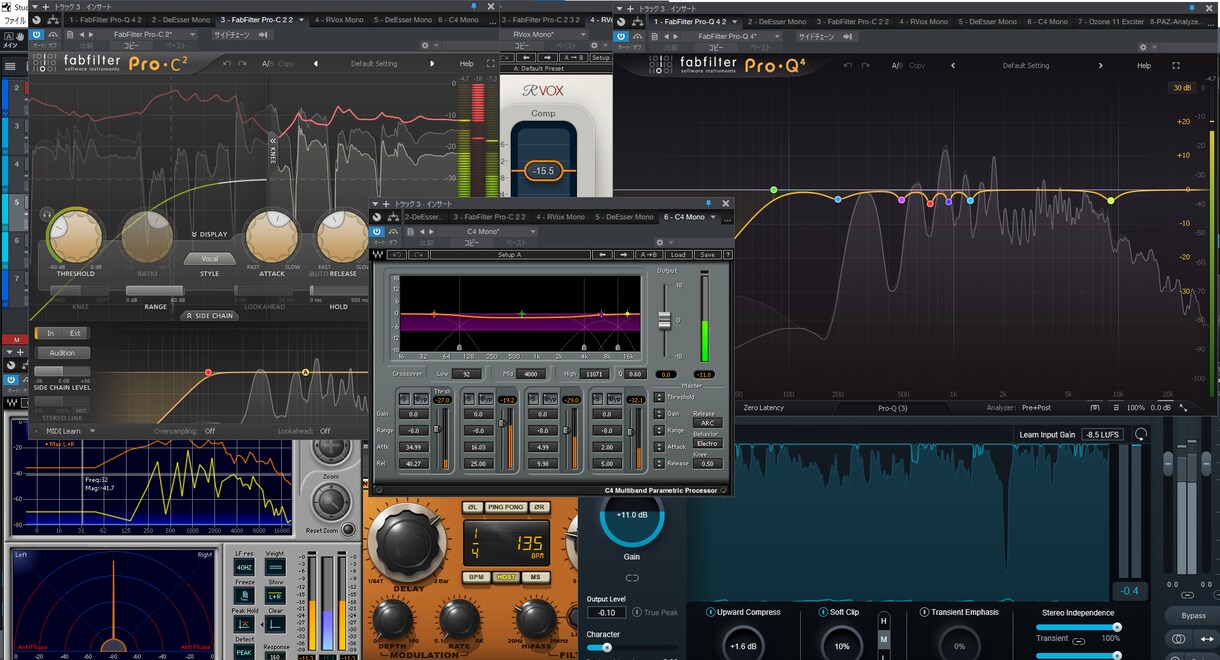
Task: Click Pro-C 2 THRESHOLD knob
Action: tap(75, 237)
